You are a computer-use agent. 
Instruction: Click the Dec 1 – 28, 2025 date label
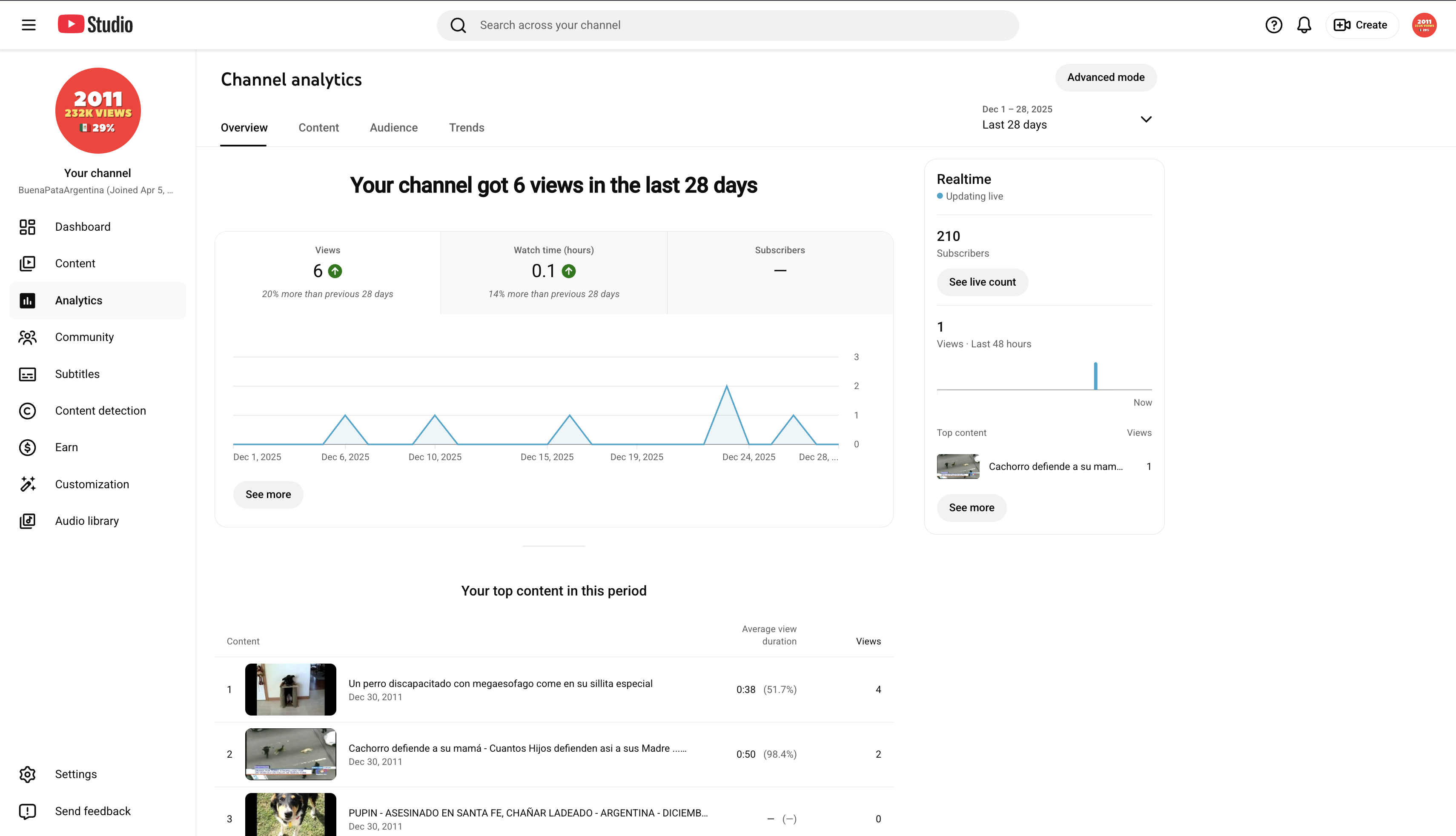click(1017, 109)
